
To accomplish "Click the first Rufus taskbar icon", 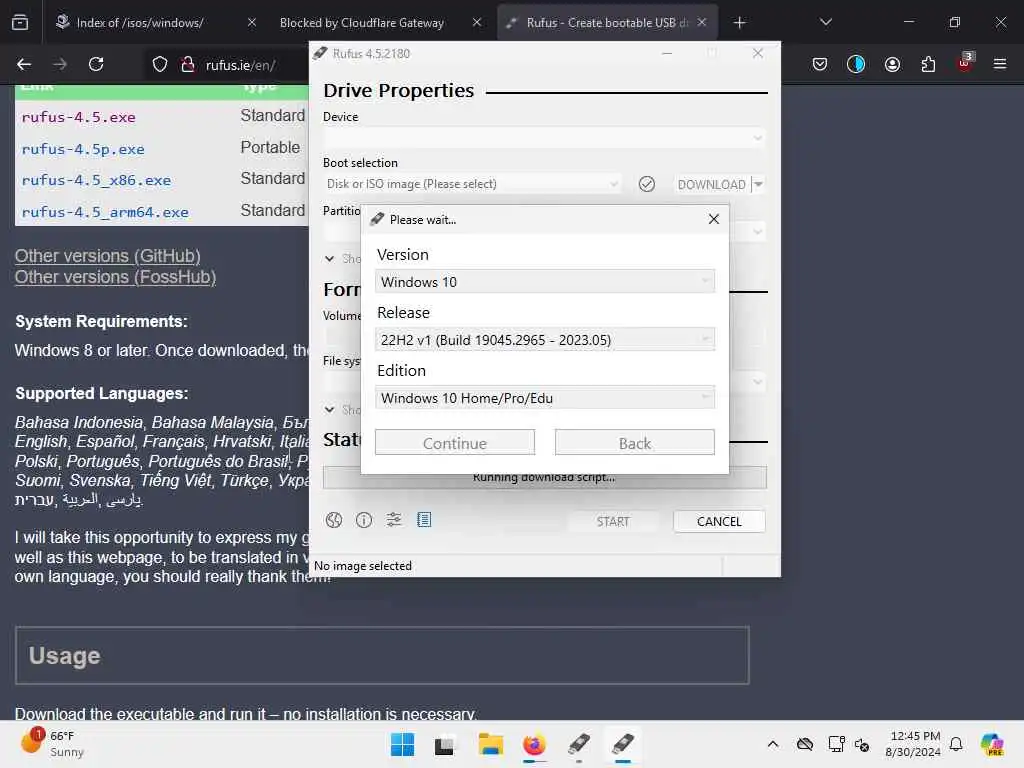I will click(x=579, y=744).
